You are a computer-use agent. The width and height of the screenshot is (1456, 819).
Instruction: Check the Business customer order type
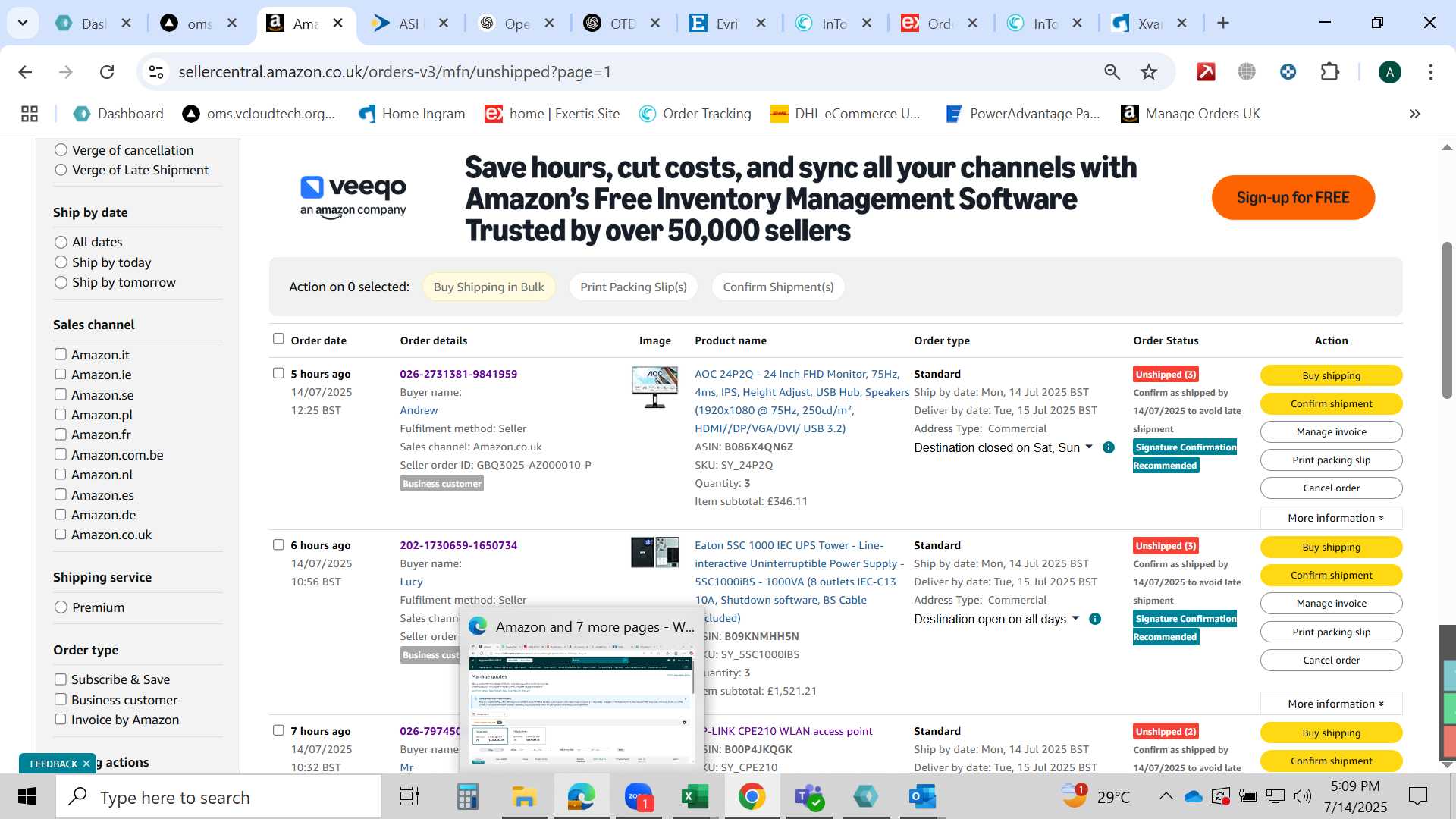click(x=61, y=699)
